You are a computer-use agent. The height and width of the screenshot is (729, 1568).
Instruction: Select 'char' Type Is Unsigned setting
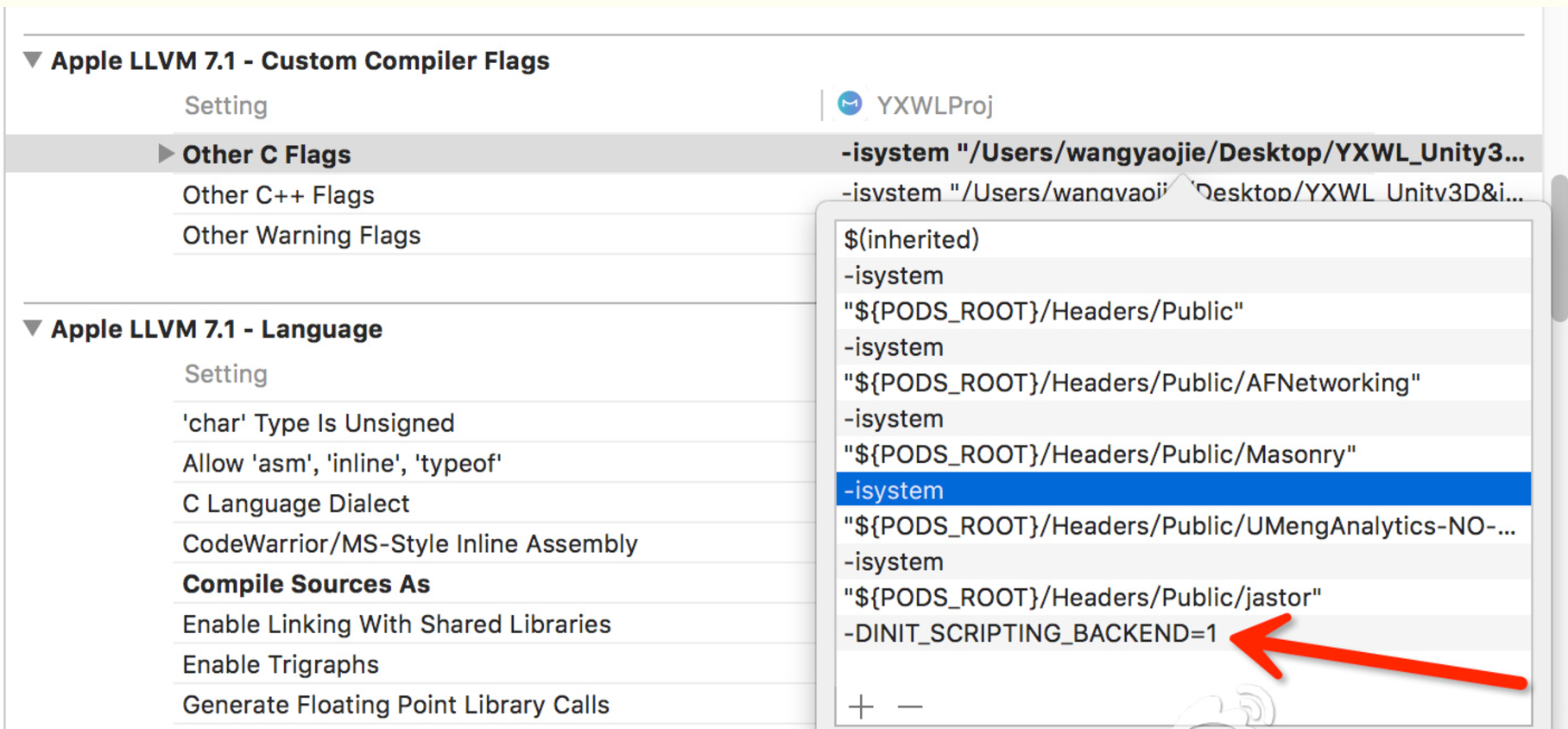coord(497,423)
